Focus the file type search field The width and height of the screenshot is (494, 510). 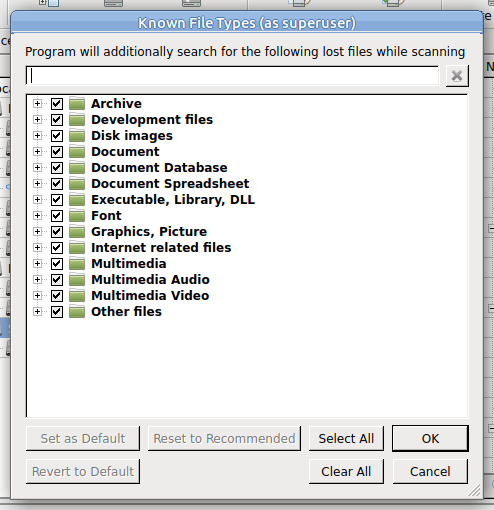coord(233,75)
